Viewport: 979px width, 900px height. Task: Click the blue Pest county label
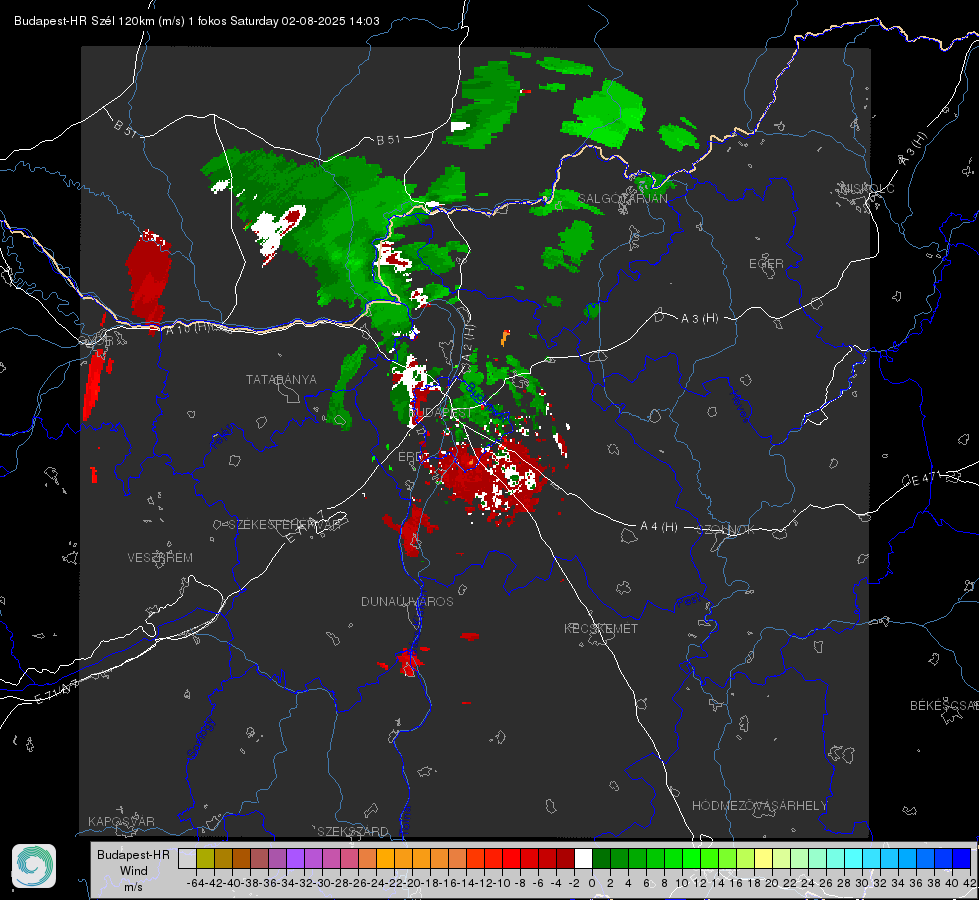(x=688, y=601)
